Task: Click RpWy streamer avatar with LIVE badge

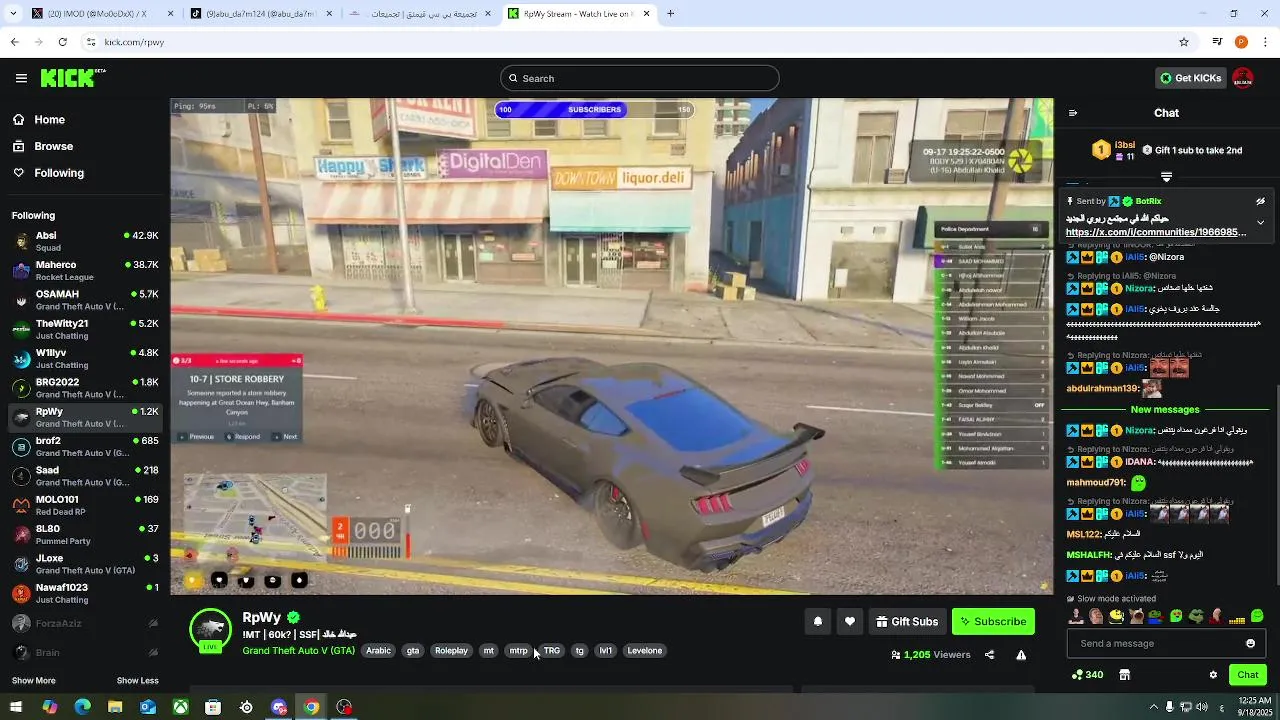Action: [211, 630]
